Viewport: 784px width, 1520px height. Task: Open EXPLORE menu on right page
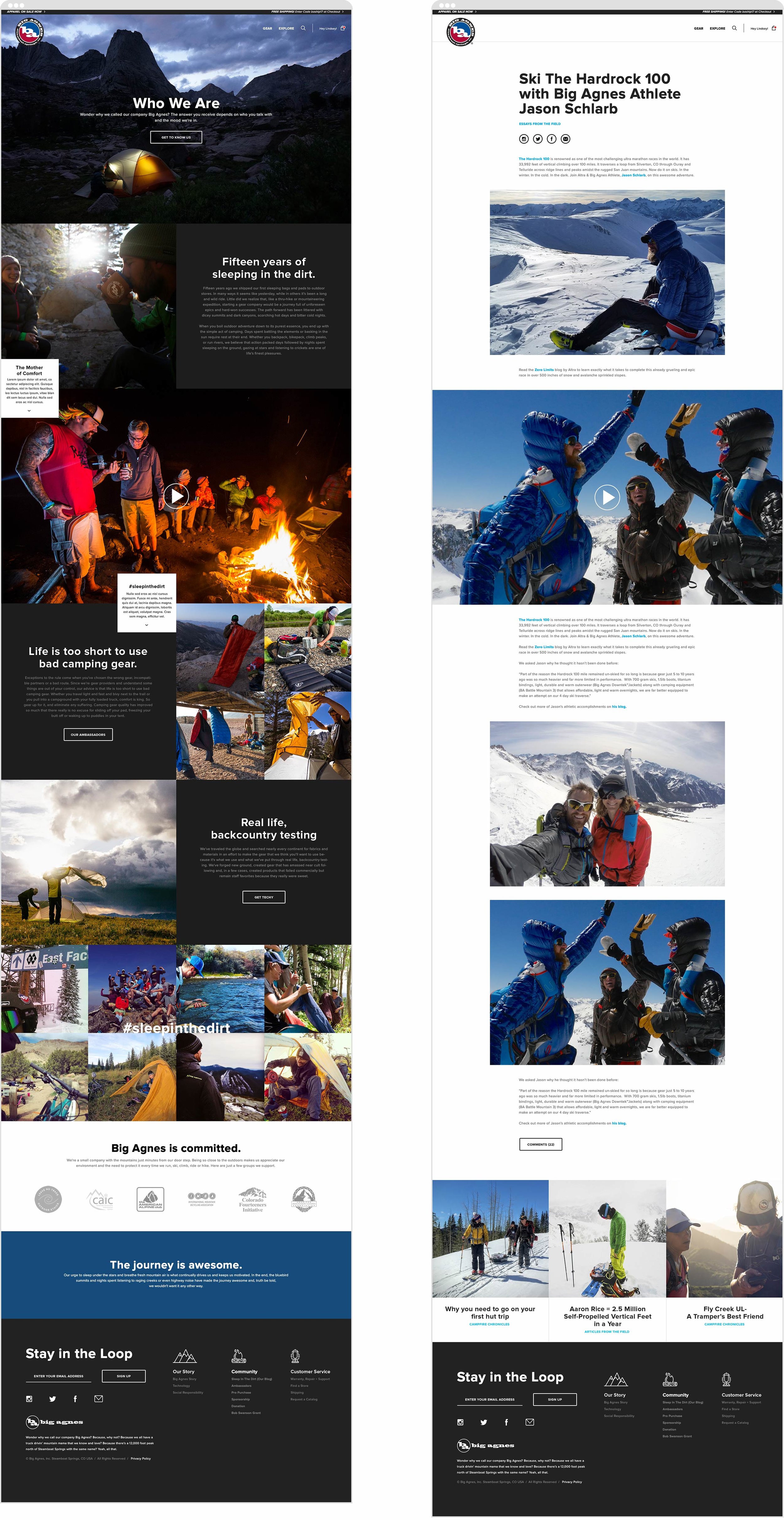tap(717, 28)
